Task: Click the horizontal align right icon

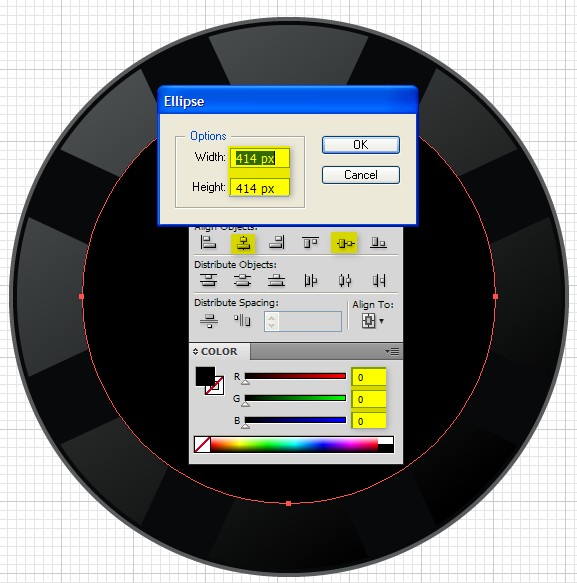Action: 277,242
